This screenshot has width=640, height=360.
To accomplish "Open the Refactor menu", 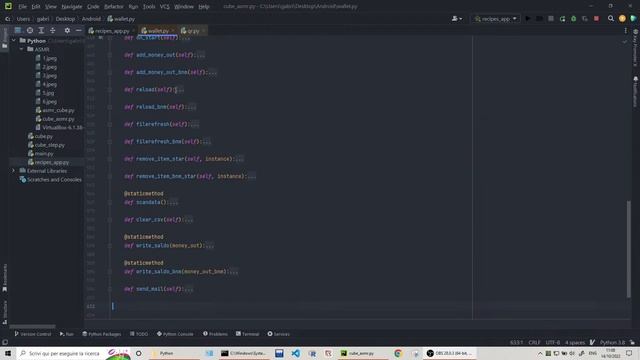I will [x=113, y=7].
